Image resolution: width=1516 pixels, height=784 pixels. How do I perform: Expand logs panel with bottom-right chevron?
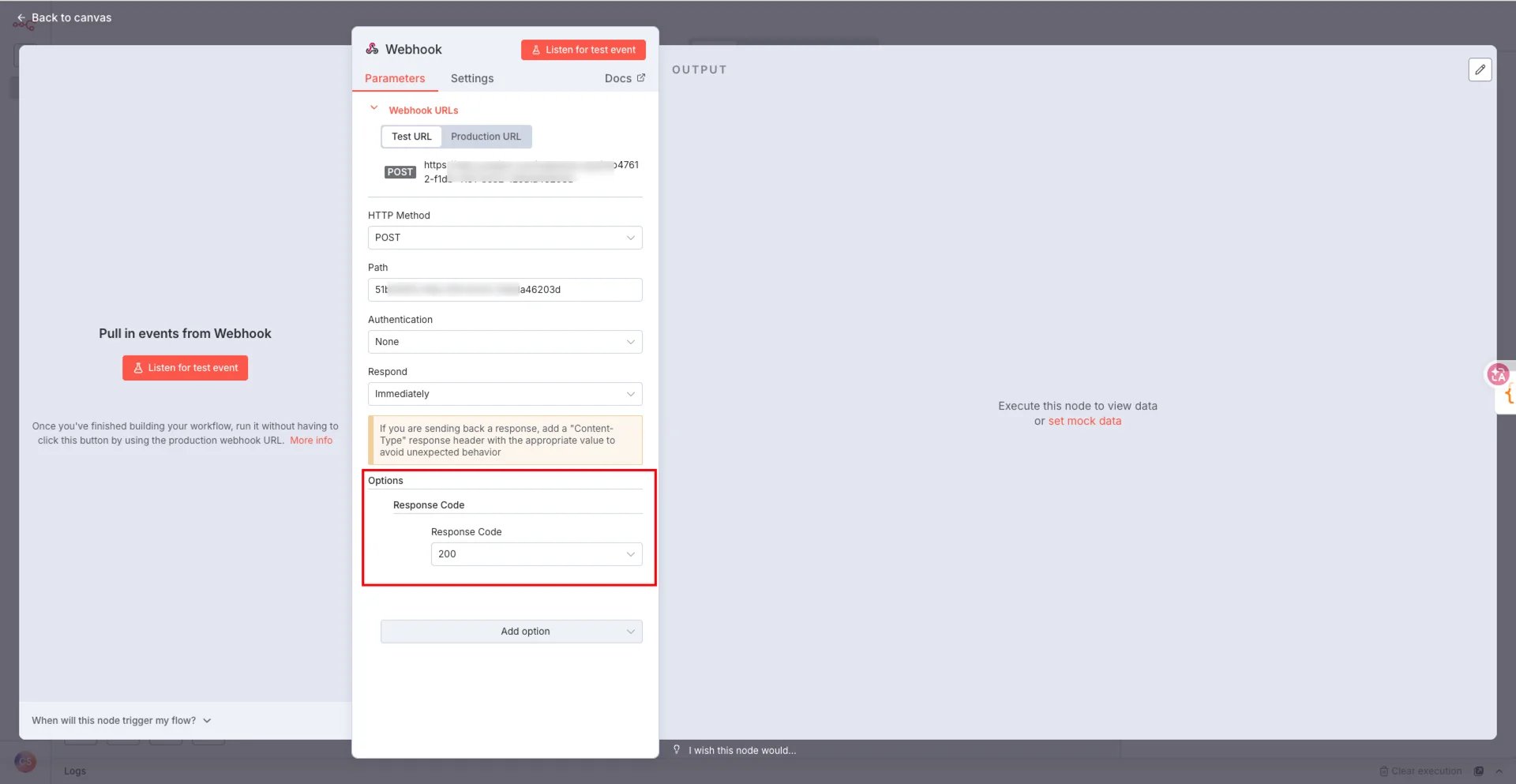coord(1499,771)
